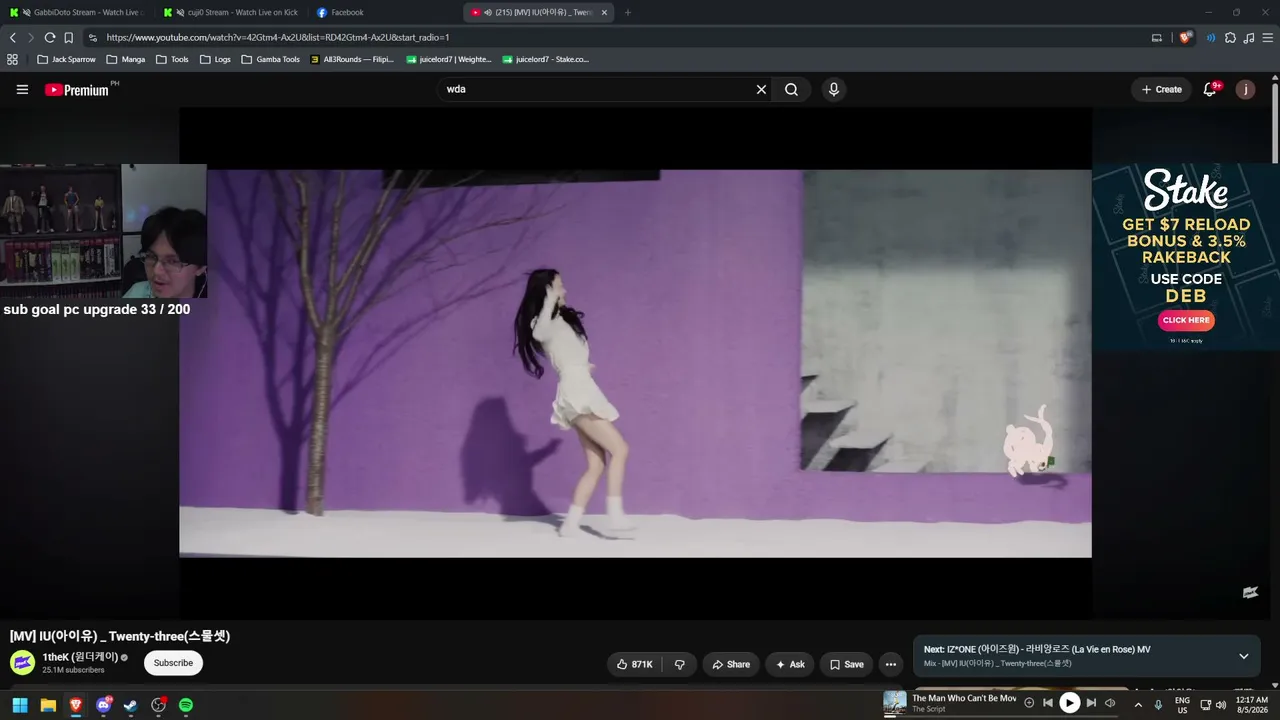Bookmark this page
The height and width of the screenshot is (720, 1280).
pos(69,37)
